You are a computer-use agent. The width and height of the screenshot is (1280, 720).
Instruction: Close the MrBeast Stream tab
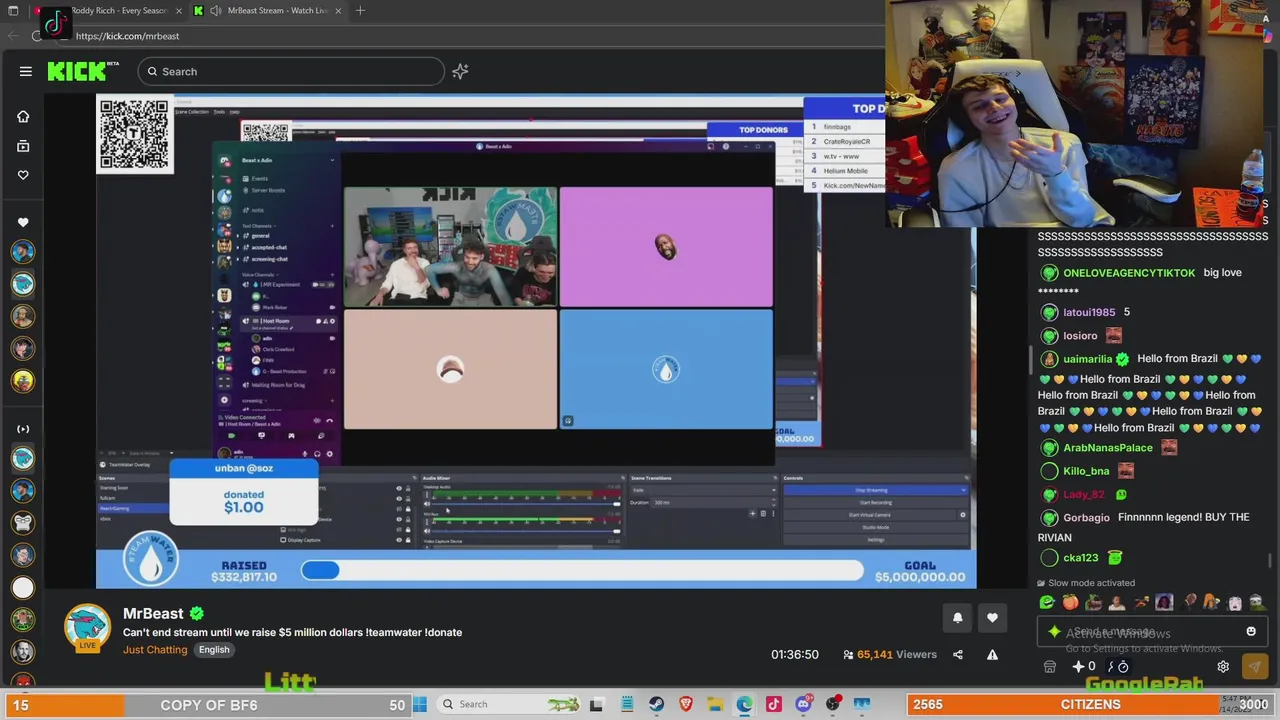pos(338,11)
